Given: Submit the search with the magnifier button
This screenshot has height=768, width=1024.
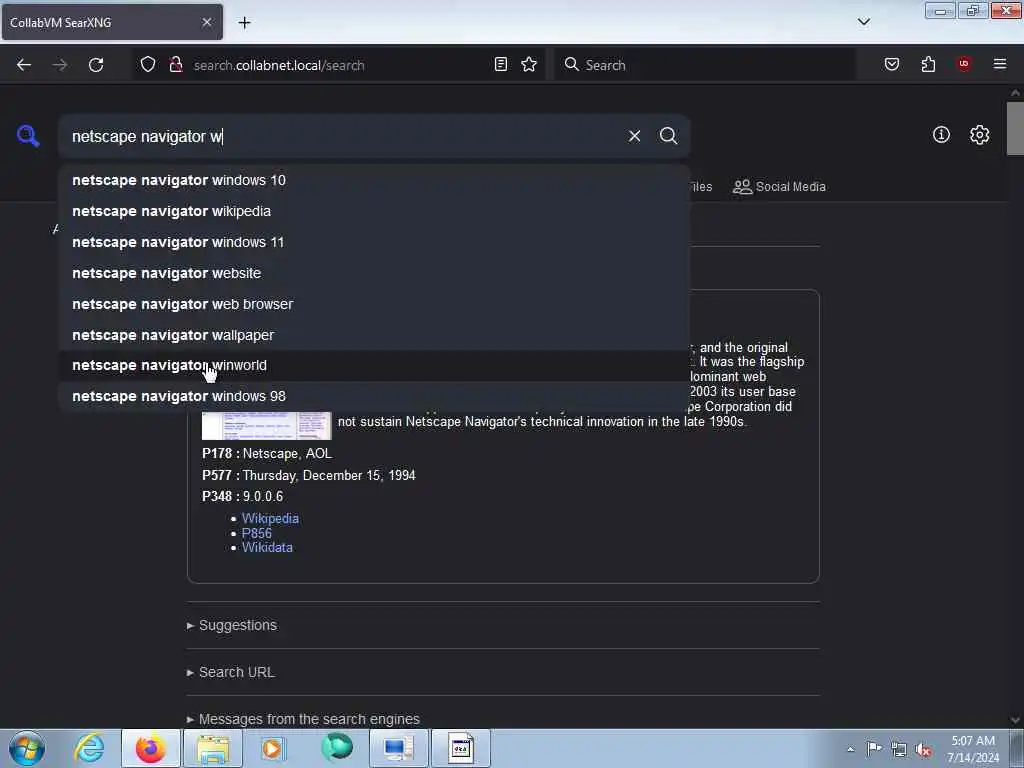Looking at the screenshot, I should click(x=668, y=136).
